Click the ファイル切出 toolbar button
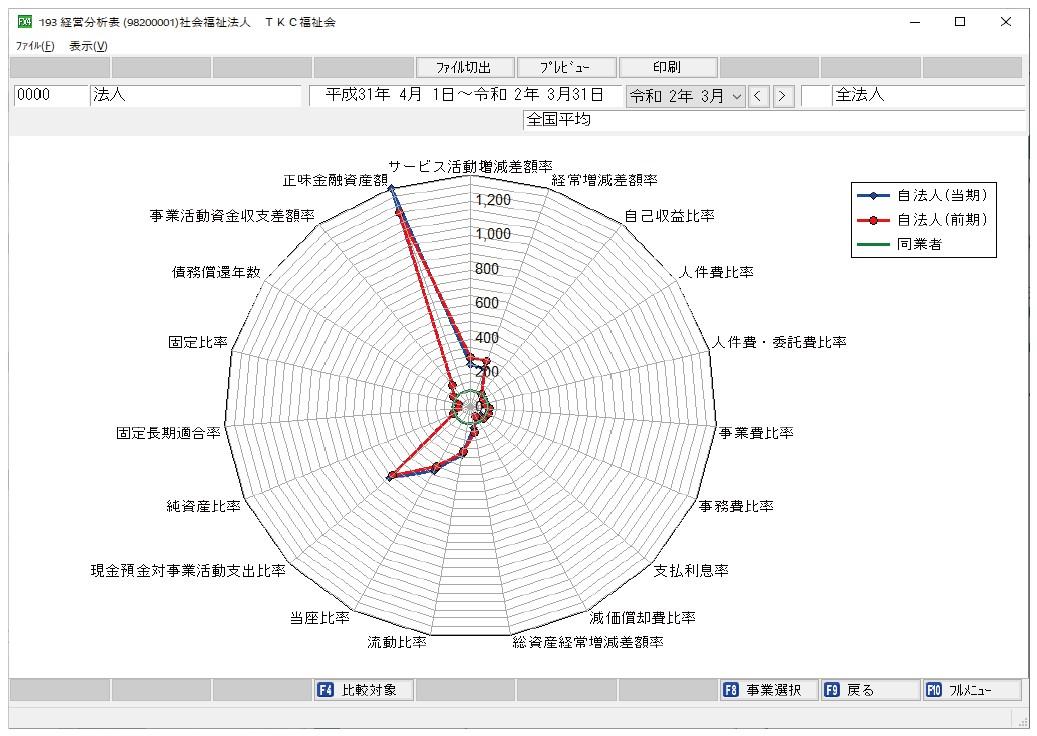1037x736 pixels. 464,67
